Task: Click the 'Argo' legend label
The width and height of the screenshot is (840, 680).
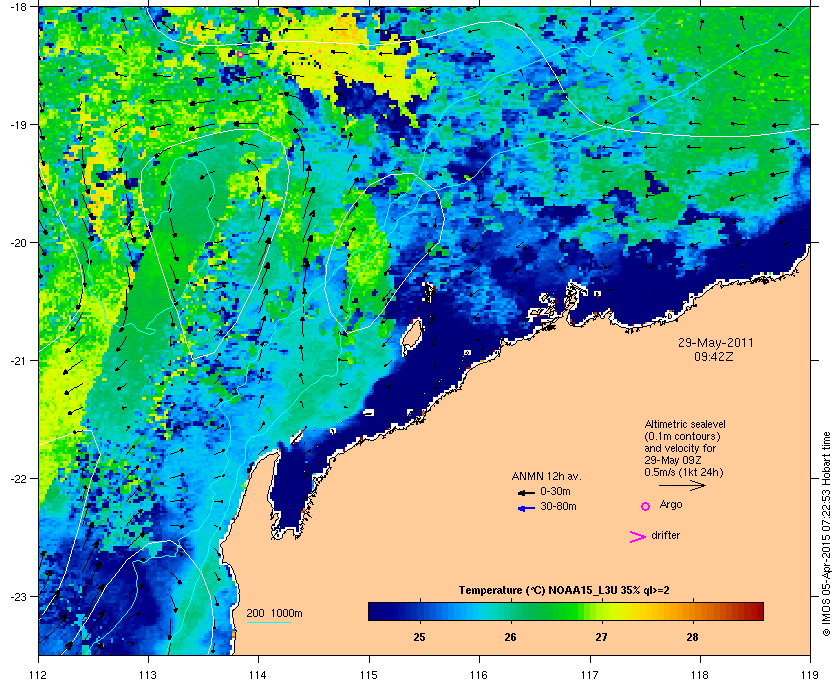Action: click(x=671, y=505)
